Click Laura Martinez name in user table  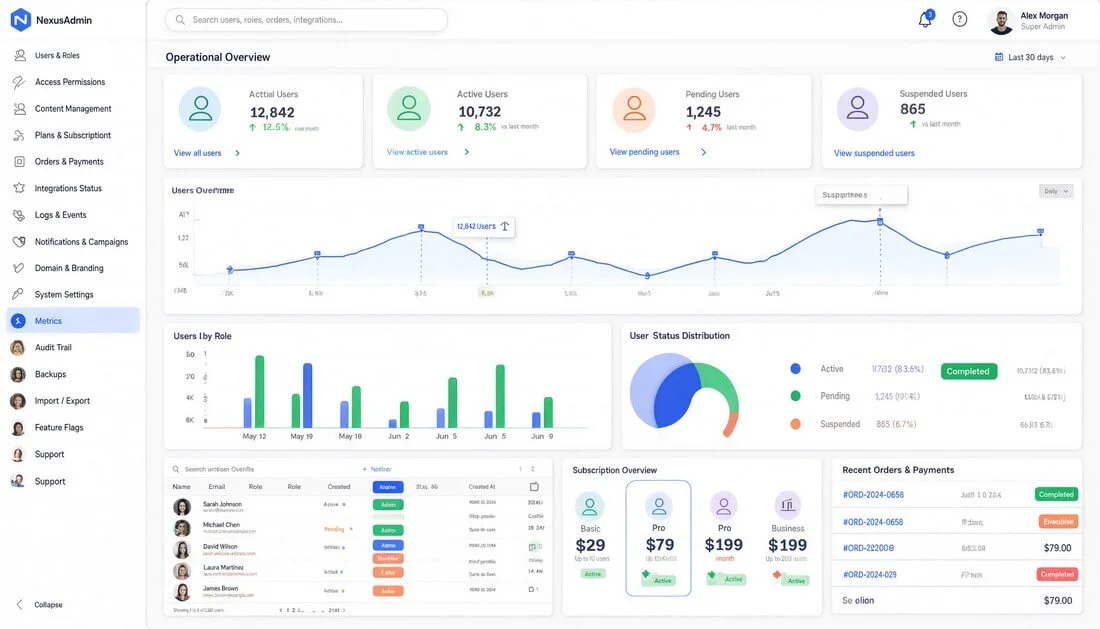click(x=223, y=567)
